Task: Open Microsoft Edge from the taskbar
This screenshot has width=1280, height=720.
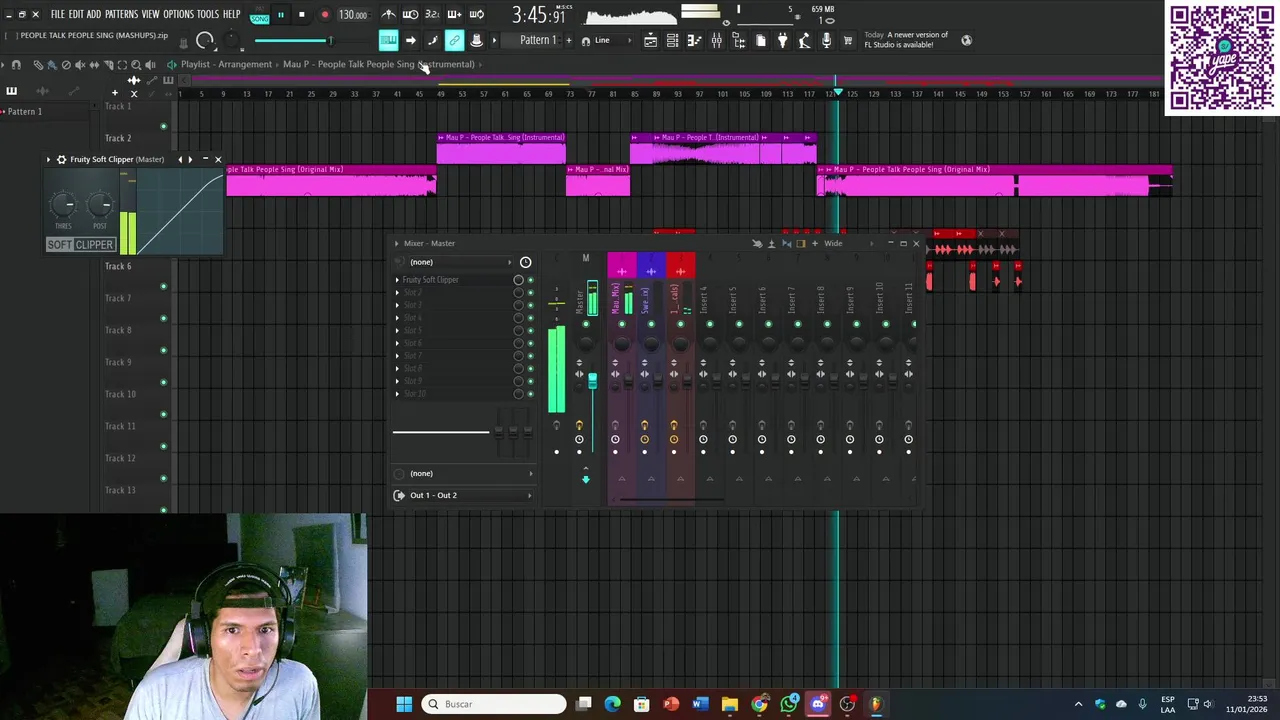Action: pos(613,704)
